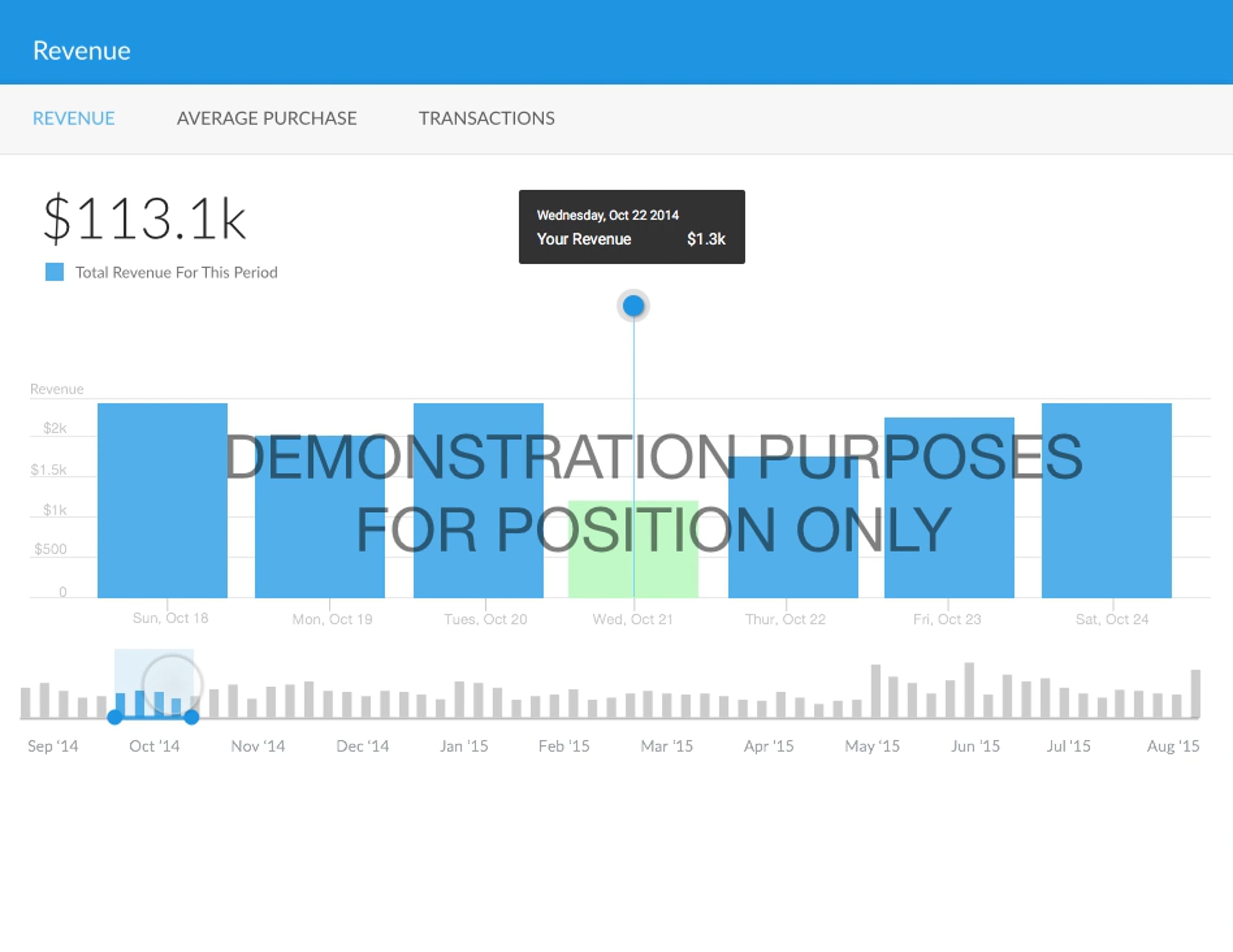
Task: Click the Revenue header title
Action: (82, 51)
